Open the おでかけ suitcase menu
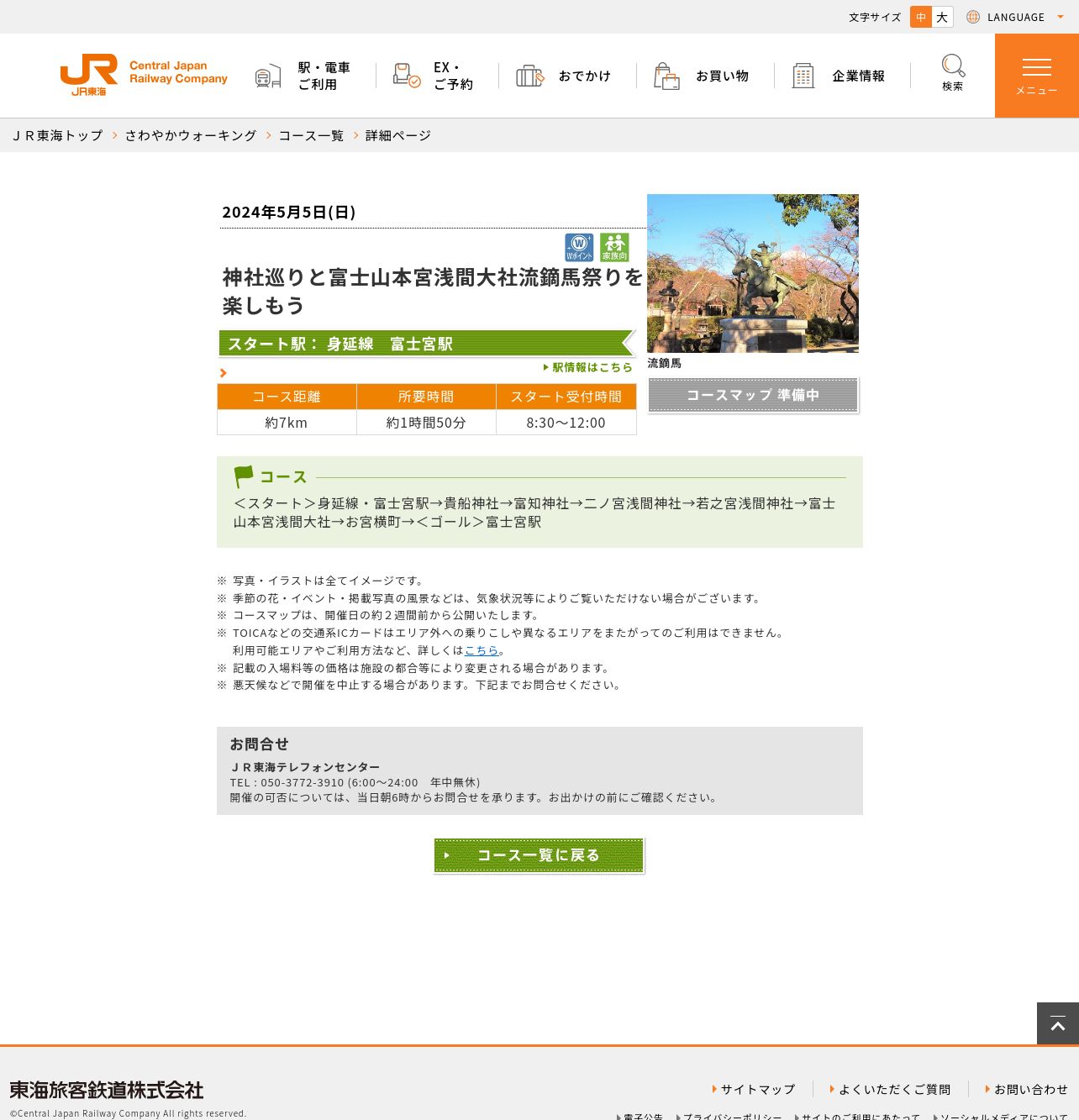 (x=563, y=76)
